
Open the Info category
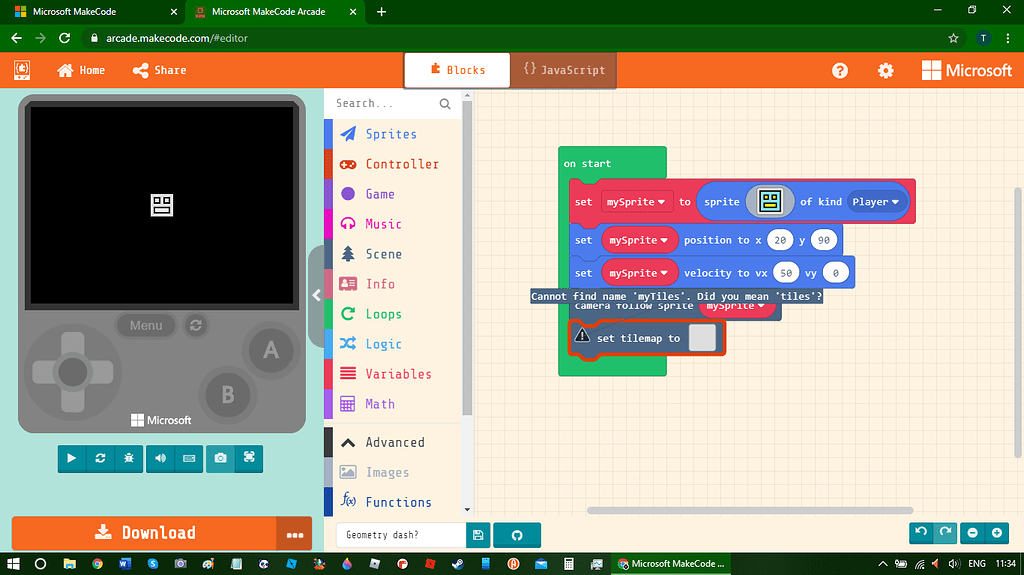pyautogui.click(x=394, y=284)
